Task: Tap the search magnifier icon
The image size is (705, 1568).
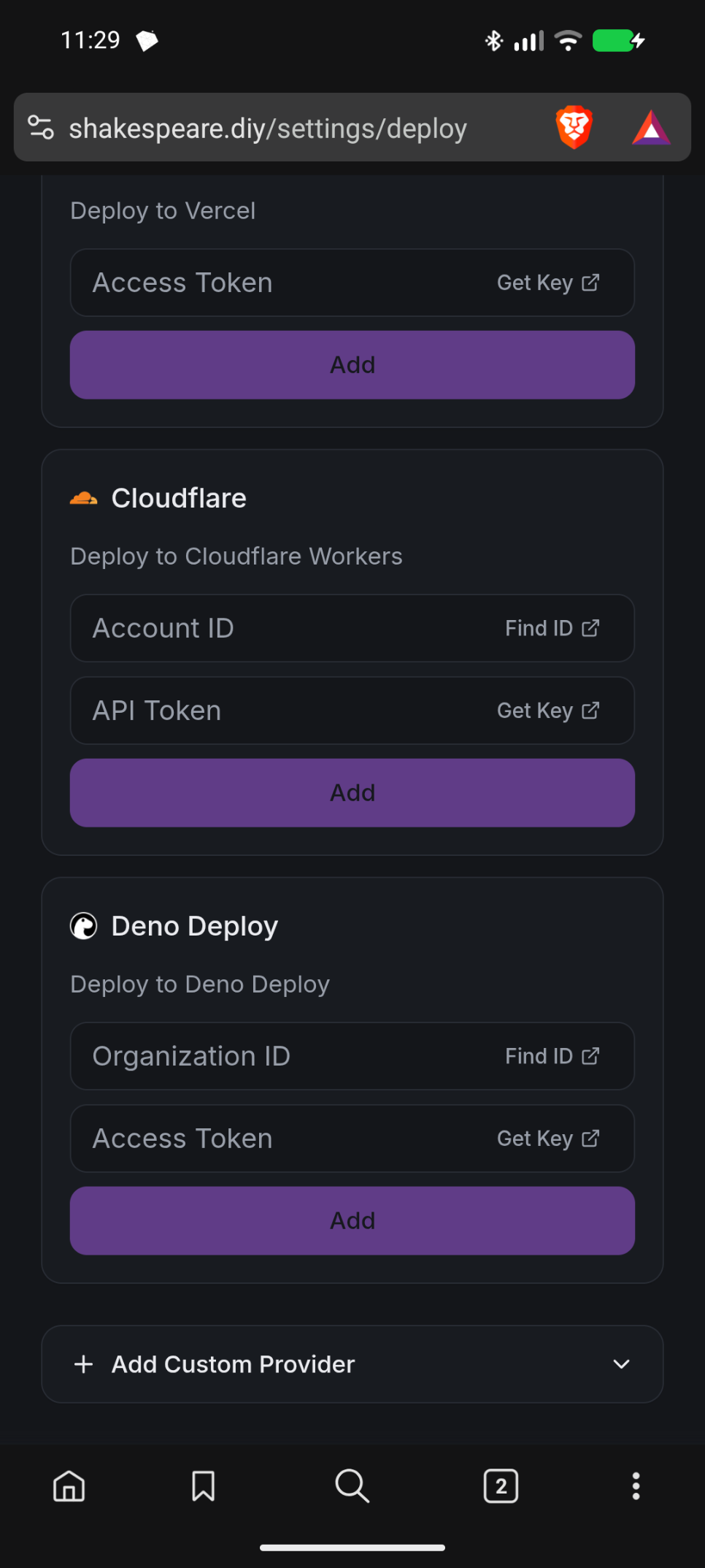Action: (x=352, y=1485)
